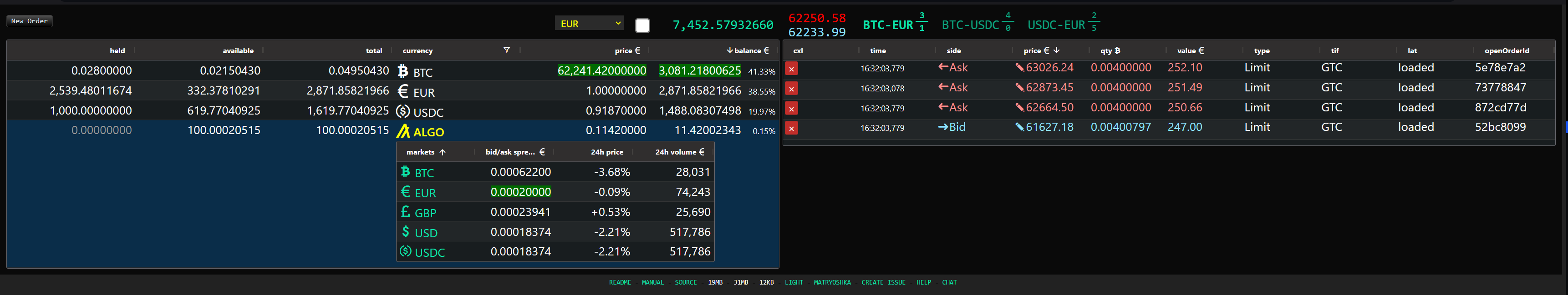Click the filter icon in currency column
This screenshot has width=1568, height=295.
pyautogui.click(x=506, y=50)
